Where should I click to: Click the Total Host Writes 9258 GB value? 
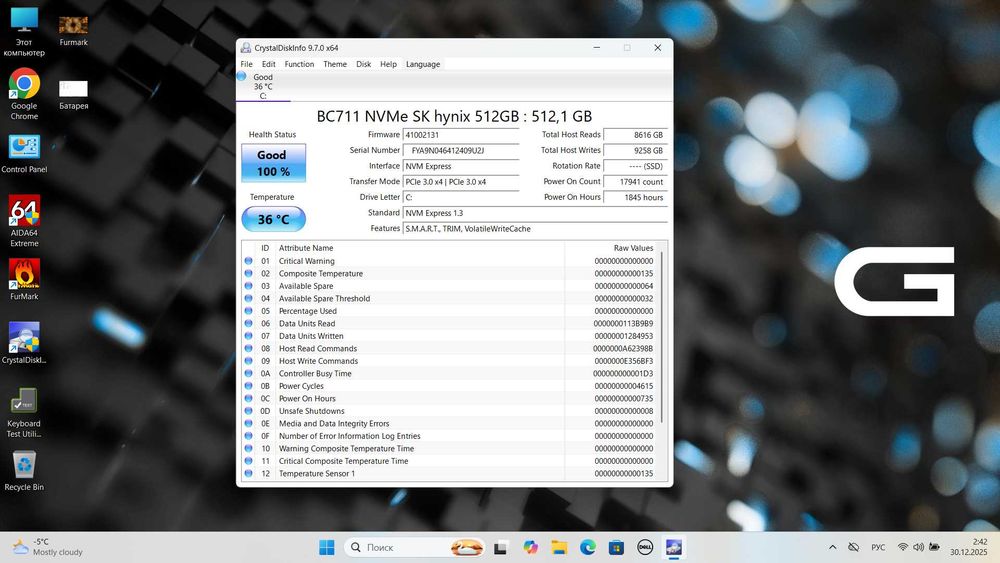pyautogui.click(x=635, y=150)
